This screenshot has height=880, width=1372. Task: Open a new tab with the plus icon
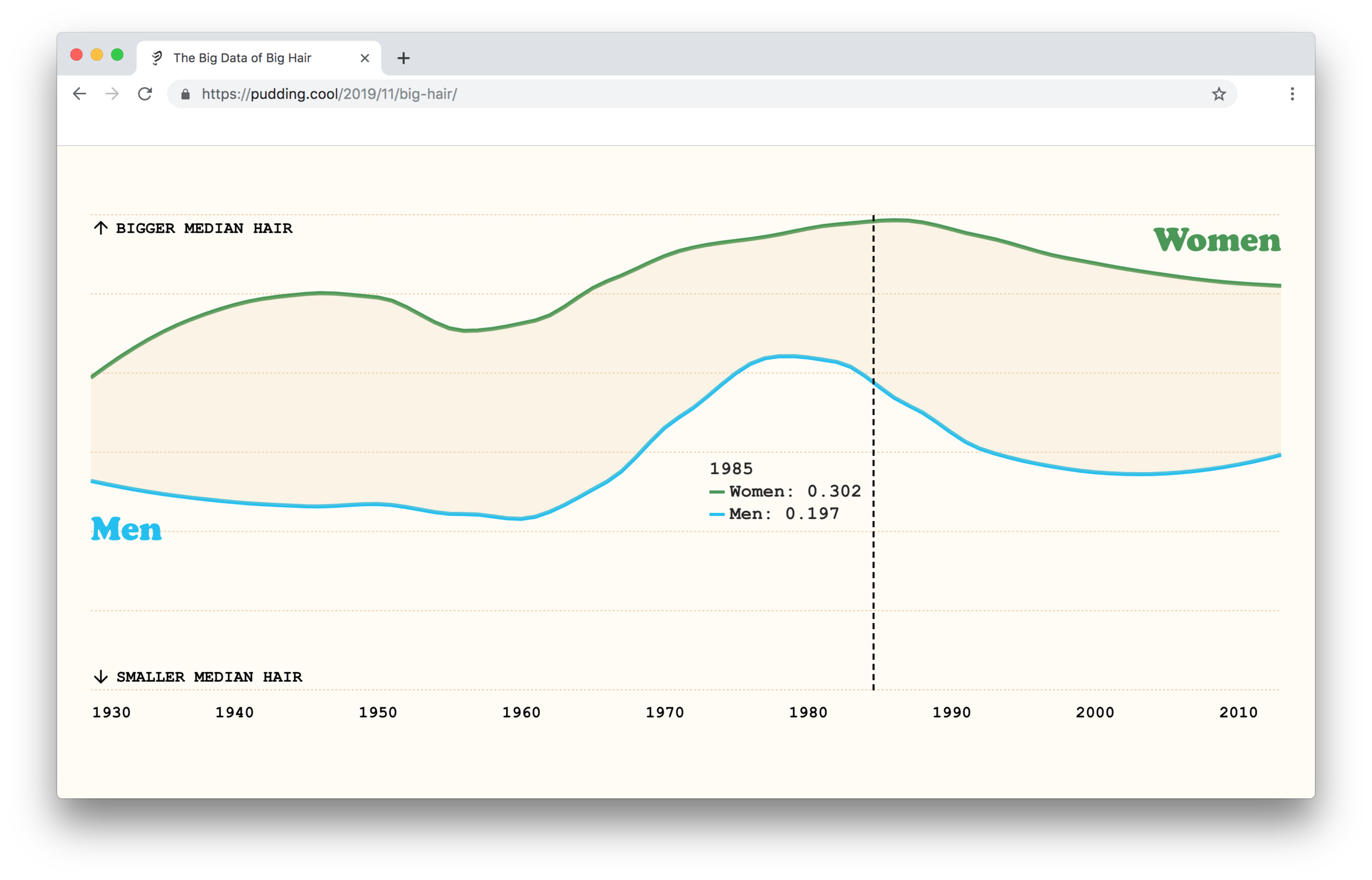click(403, 58)
